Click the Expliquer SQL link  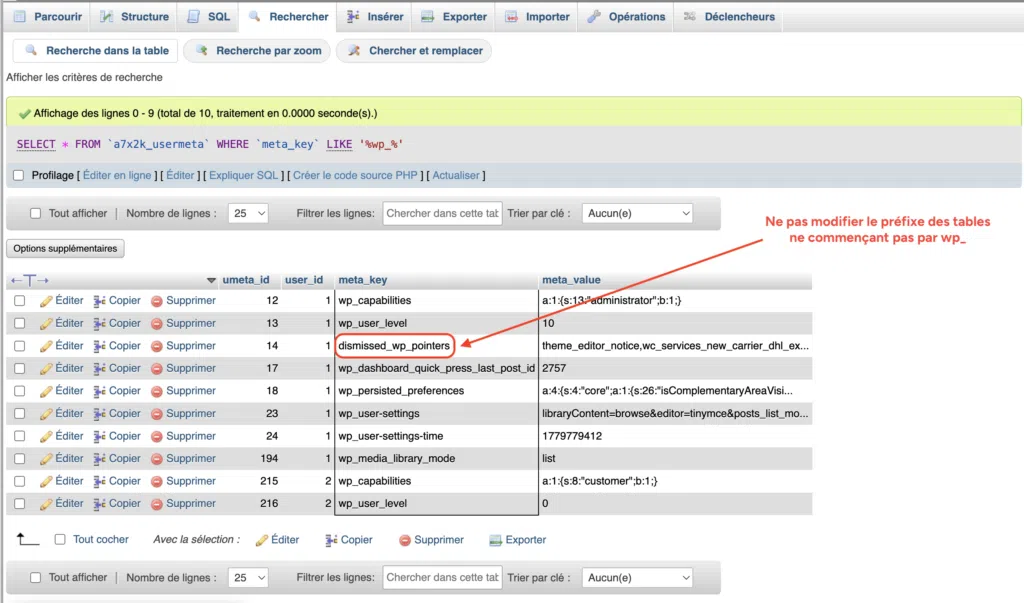(x=244, y=175)
